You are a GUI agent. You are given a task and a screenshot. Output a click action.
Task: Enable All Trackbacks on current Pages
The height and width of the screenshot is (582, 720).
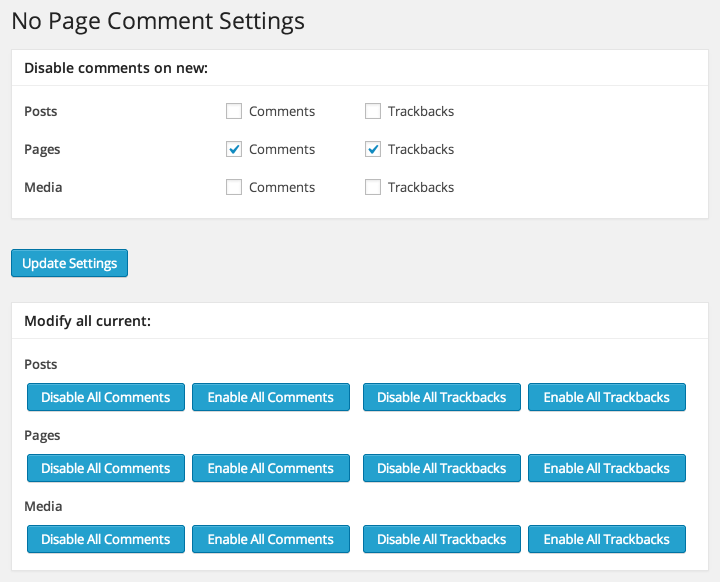coord(606,468)
